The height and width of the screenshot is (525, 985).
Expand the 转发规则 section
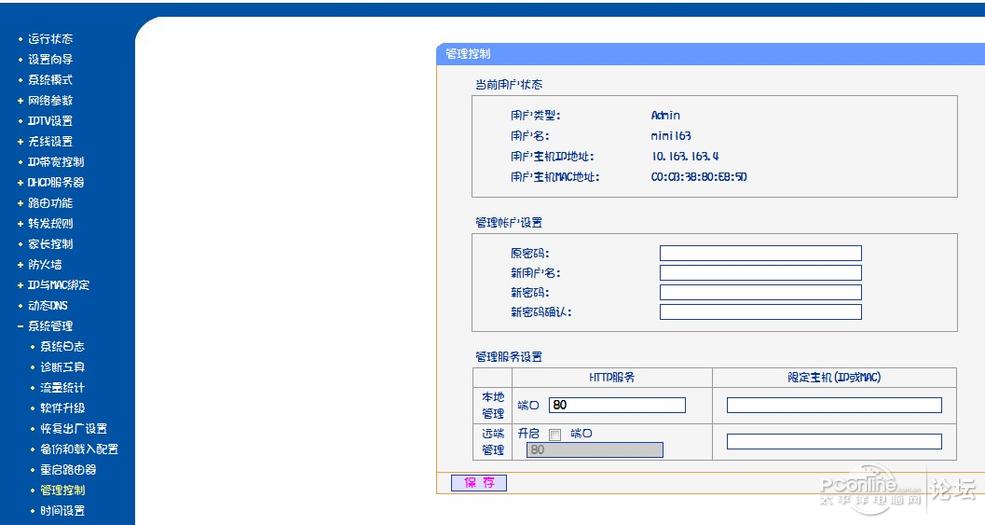point(50,224)
